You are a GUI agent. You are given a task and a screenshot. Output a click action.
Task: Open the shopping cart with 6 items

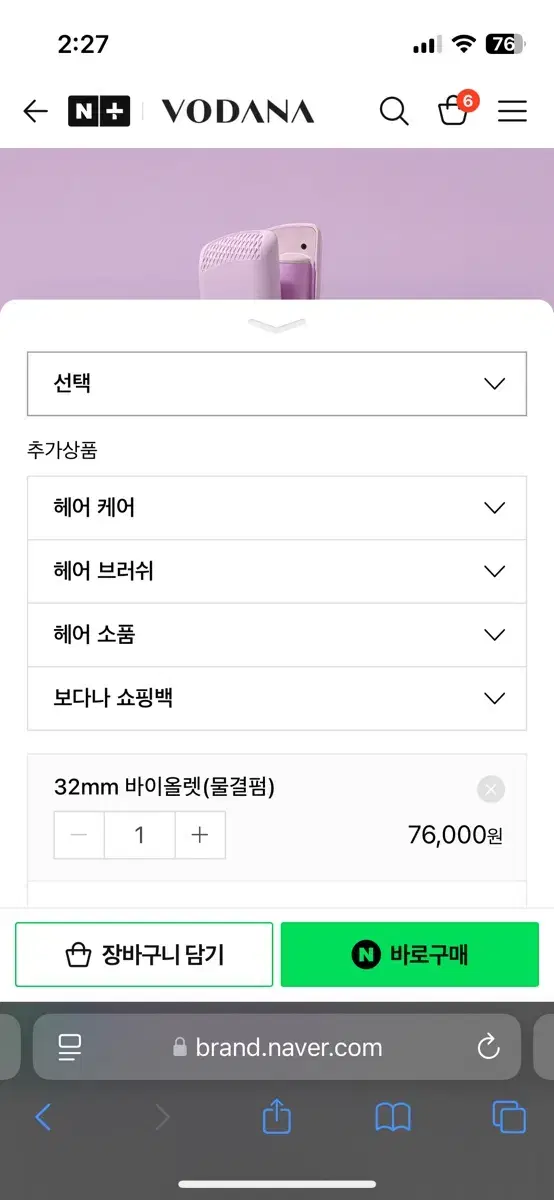point(455,109)
